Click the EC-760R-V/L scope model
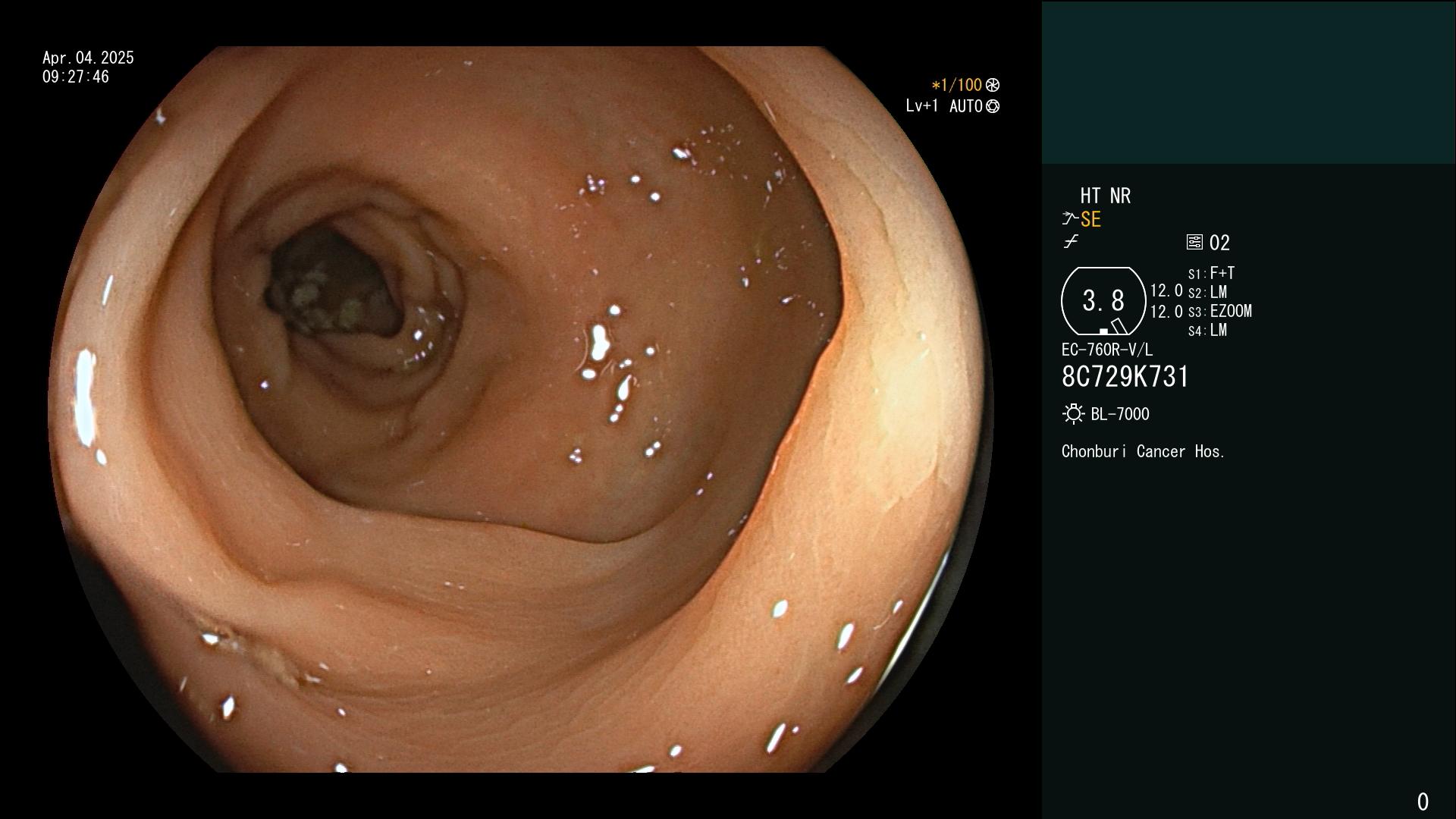1456x819 pixels. click(x=1107, y=350)
